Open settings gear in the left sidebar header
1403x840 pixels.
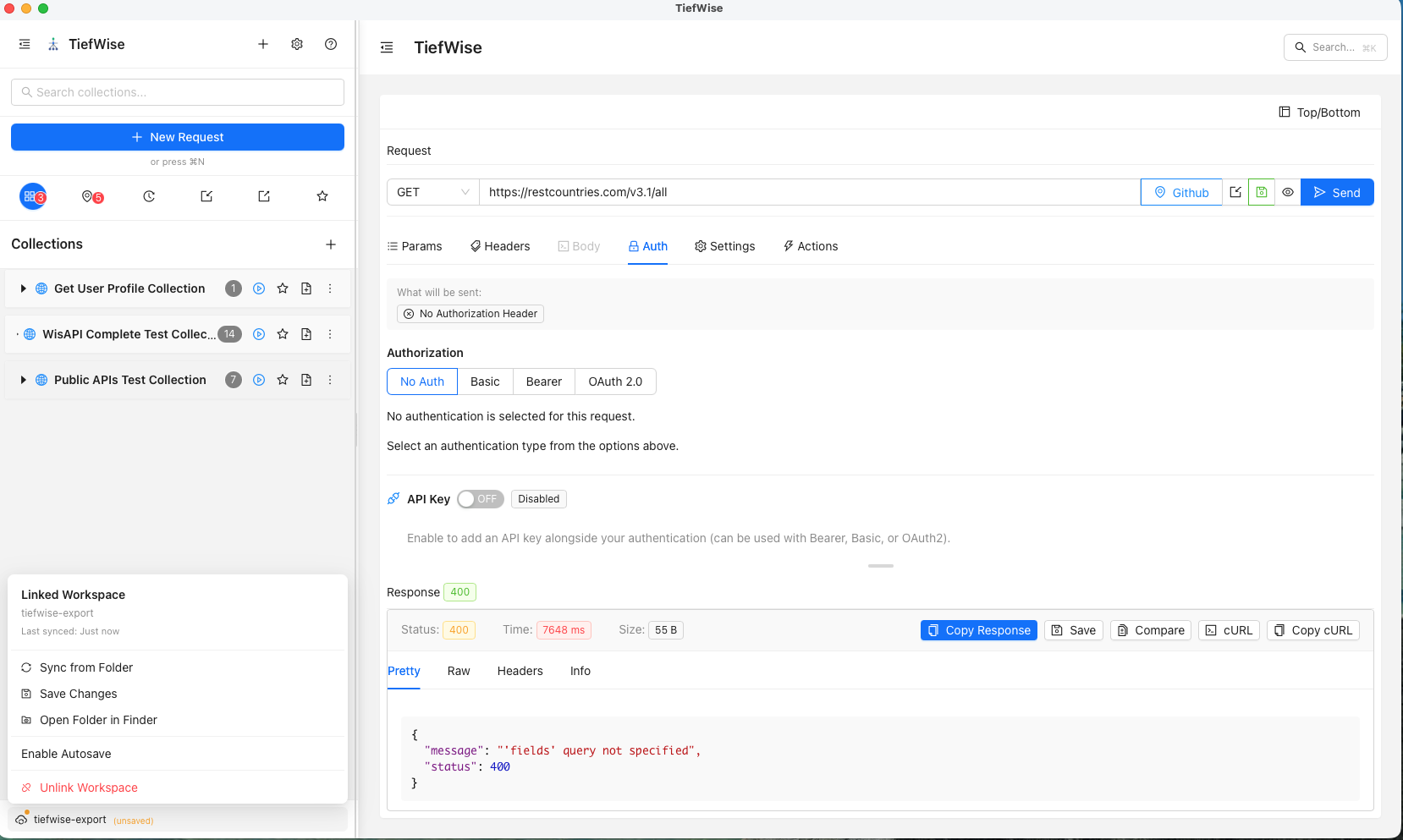click(297, 44)
